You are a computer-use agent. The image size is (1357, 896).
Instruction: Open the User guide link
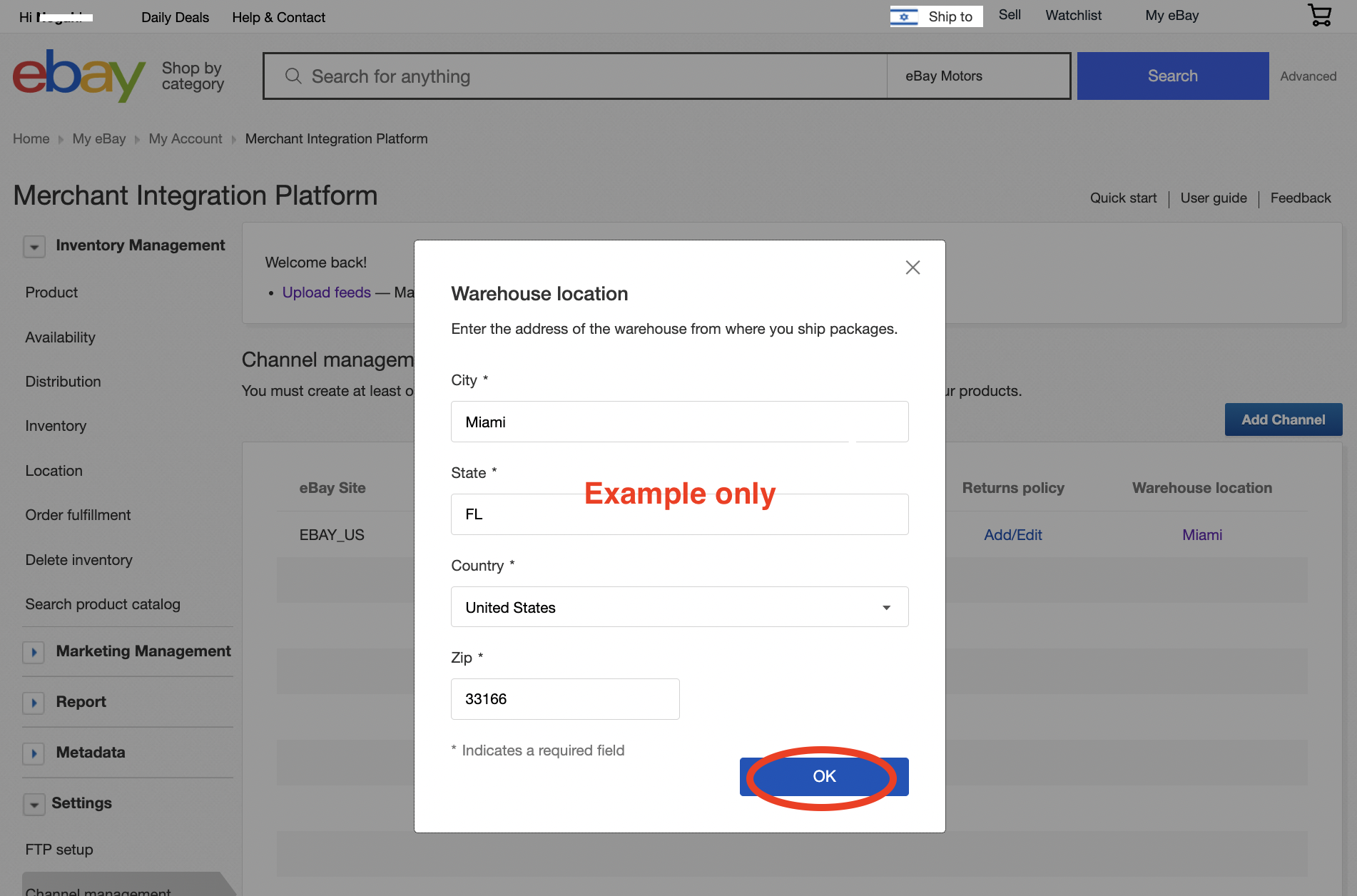pos(1214,198)
